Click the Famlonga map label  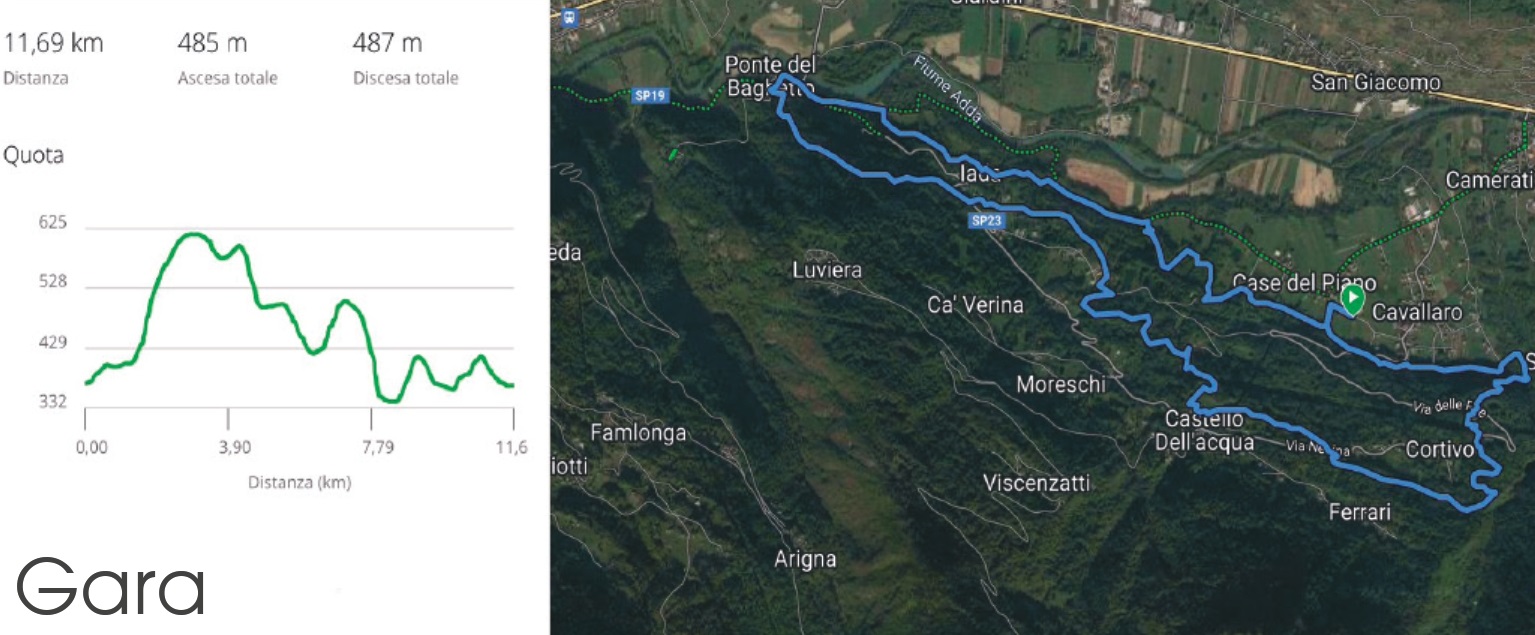pyautogui.click(x=638, y=433)
